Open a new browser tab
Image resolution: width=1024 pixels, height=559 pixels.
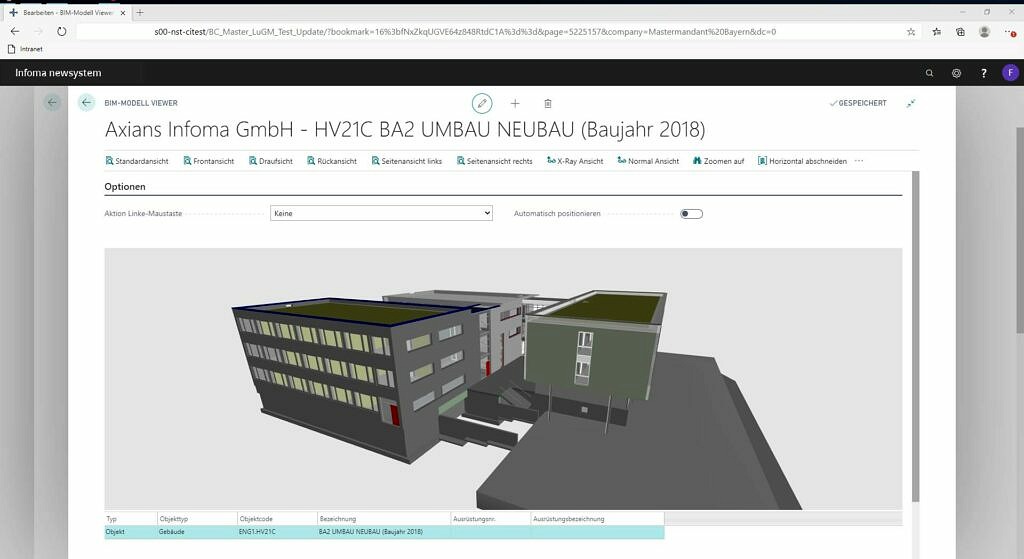coord(140,12)
